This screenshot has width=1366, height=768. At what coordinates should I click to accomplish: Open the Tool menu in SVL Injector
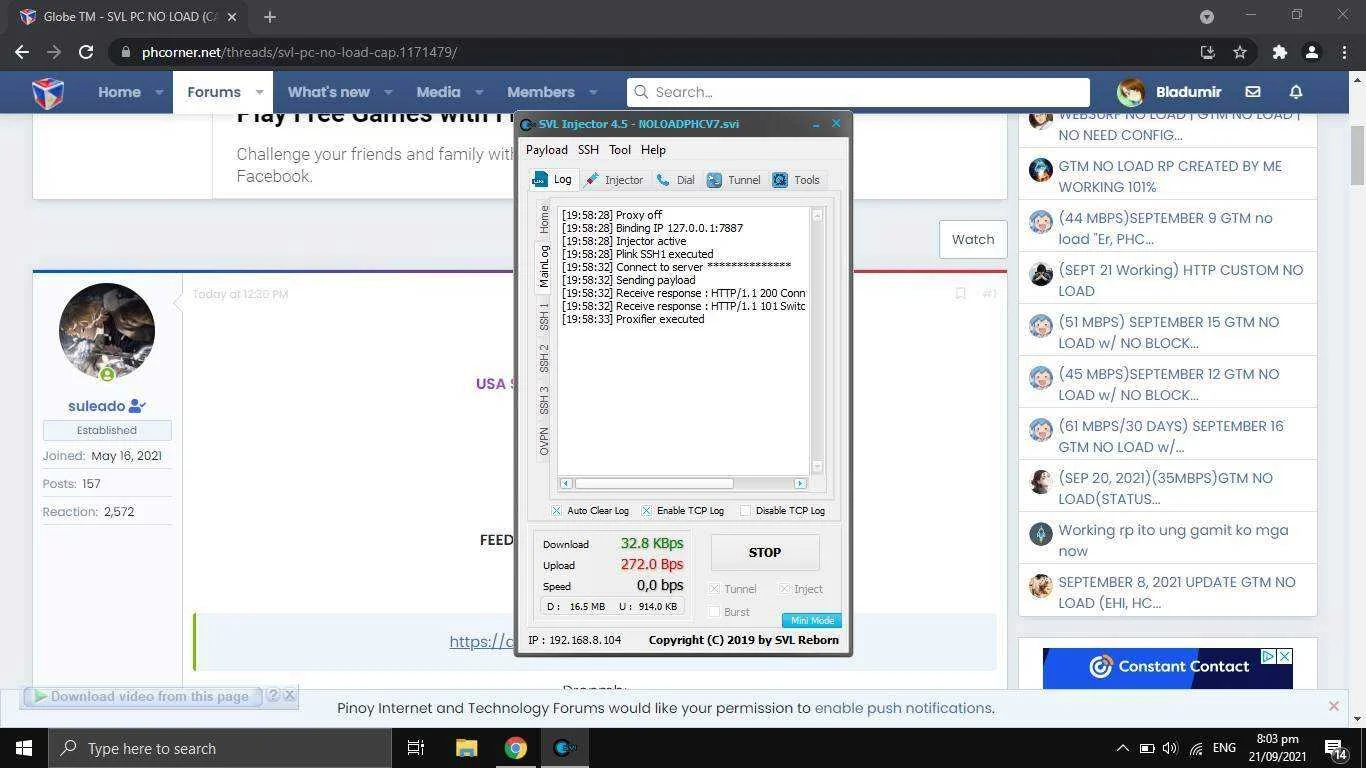tap(620, 150)
